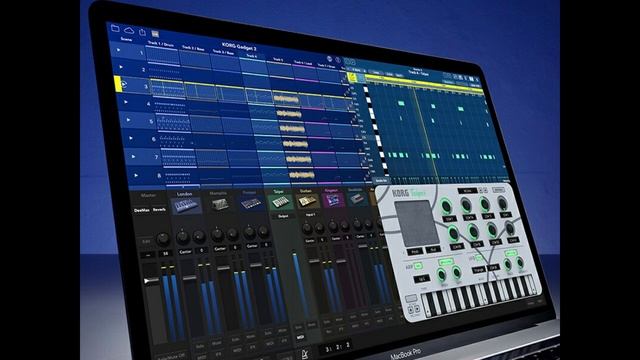Play scene 4
This screenshot has height=360, width=640.
tap(126, 102)
